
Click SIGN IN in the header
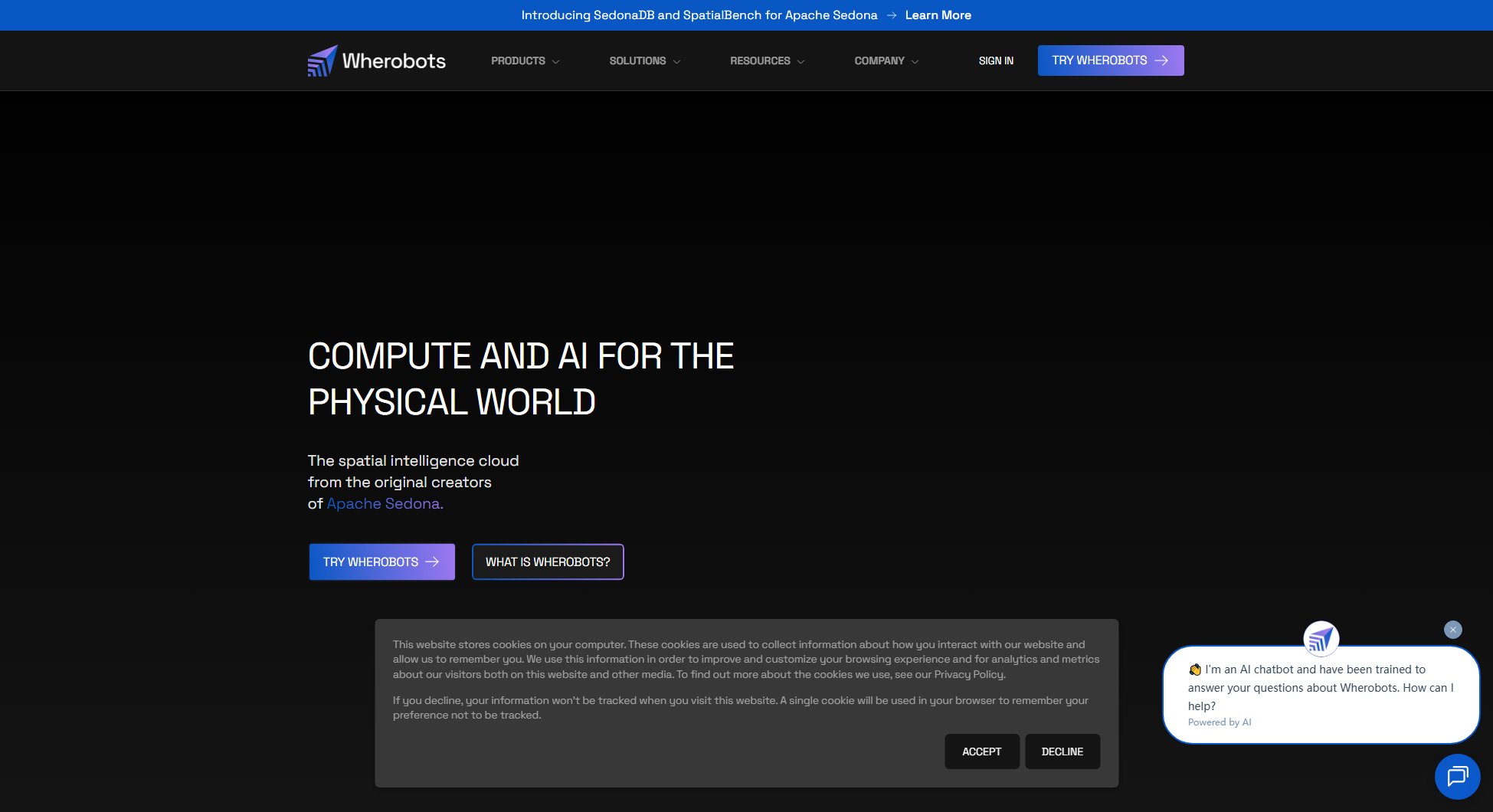pos(996,61)
